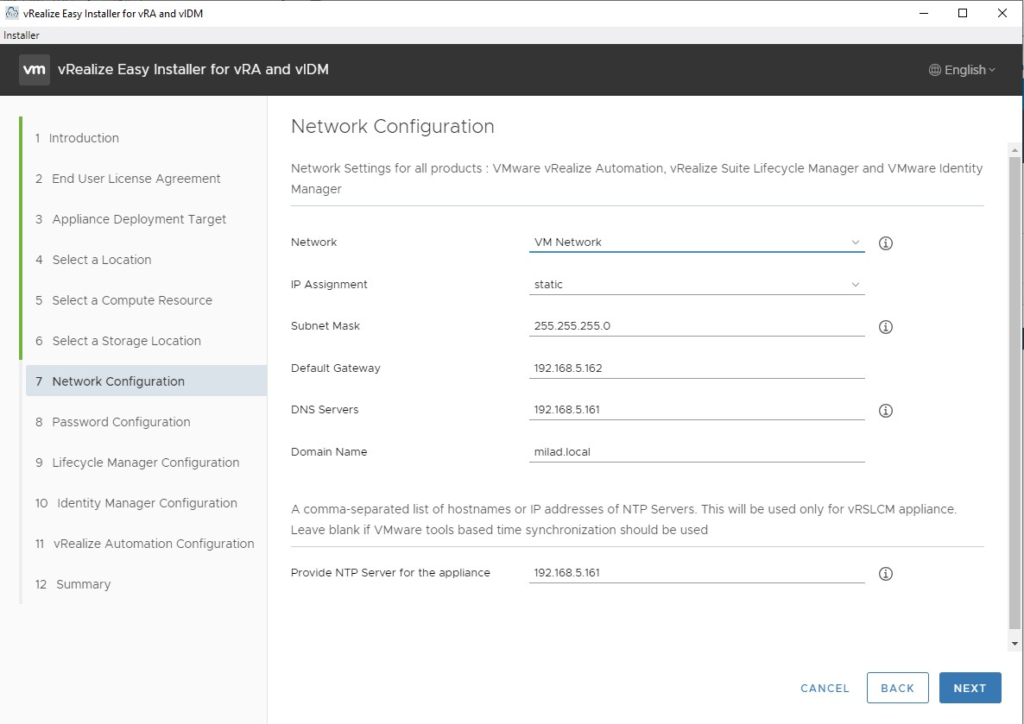
Task: Open the Network dropdown showing VM Network
Action: 697,242
